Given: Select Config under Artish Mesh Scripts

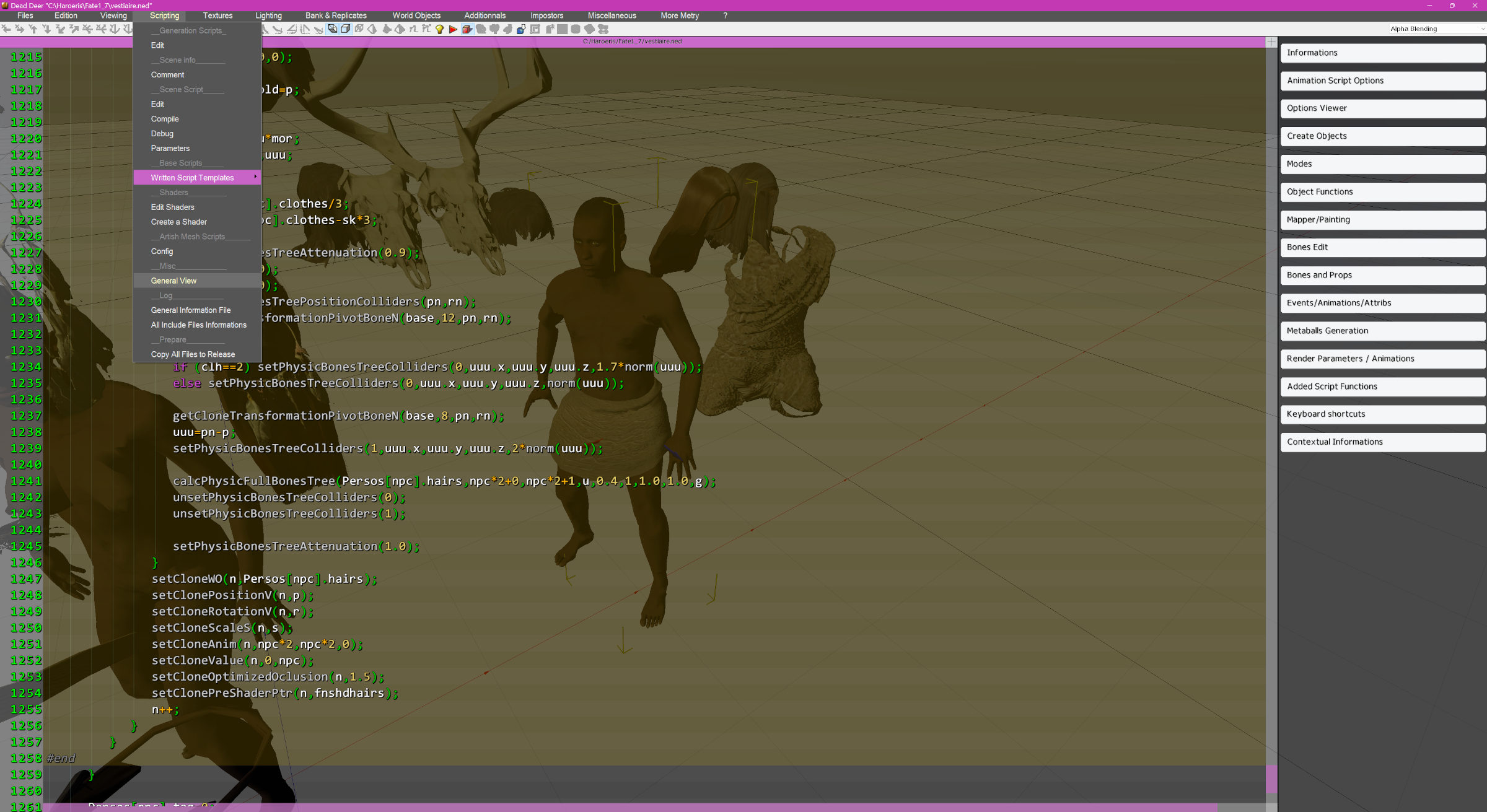Looking at the screenshot, I should point(197,251).
